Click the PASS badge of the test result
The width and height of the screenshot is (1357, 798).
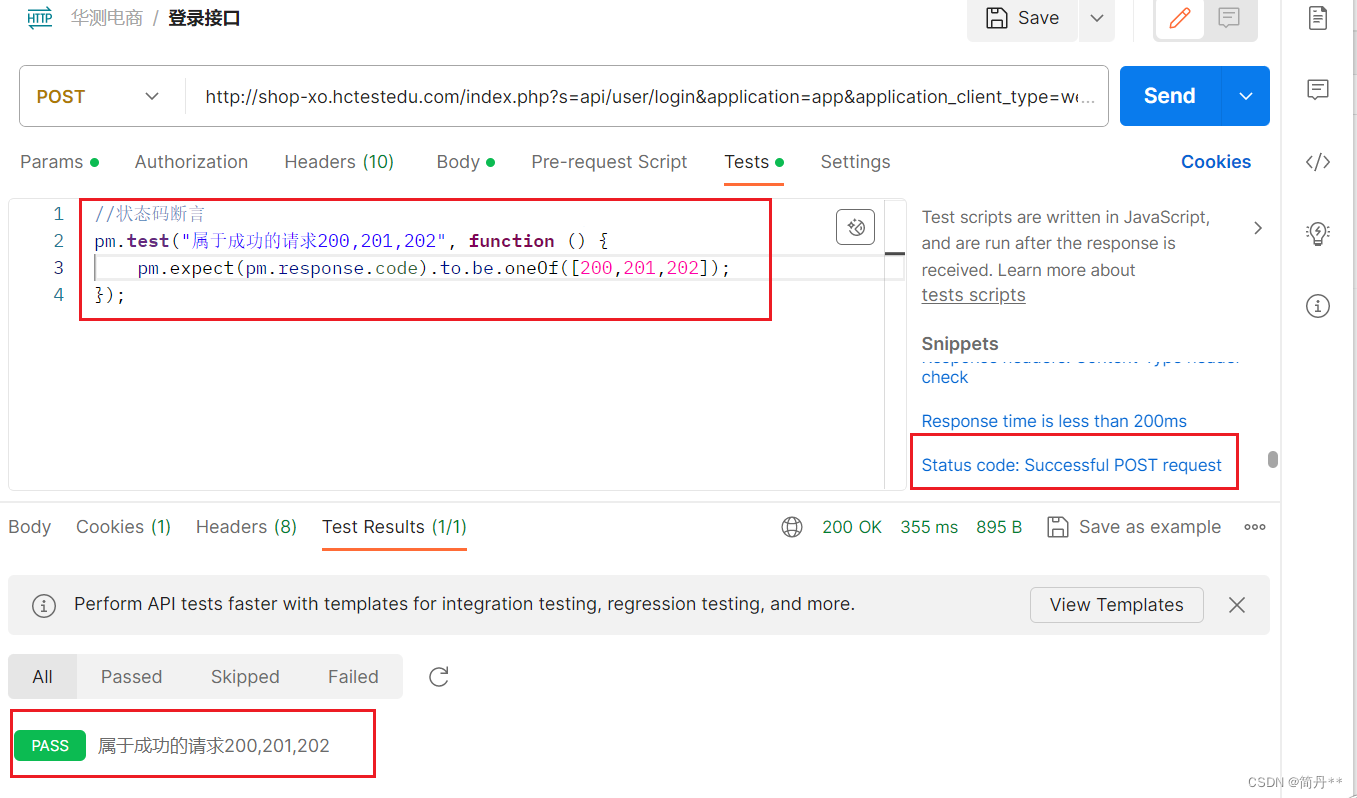pyautogui.click(x=50, y=745)
